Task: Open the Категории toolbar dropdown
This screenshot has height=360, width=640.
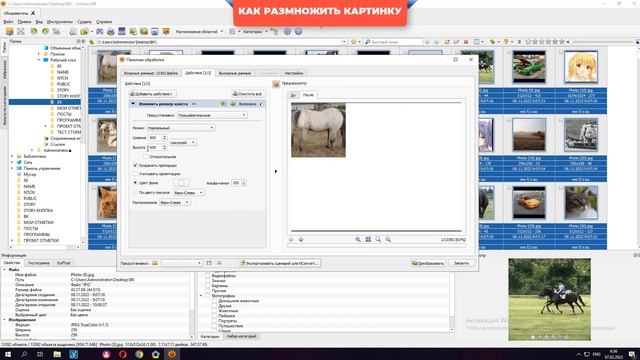Action: coord(256,31)
